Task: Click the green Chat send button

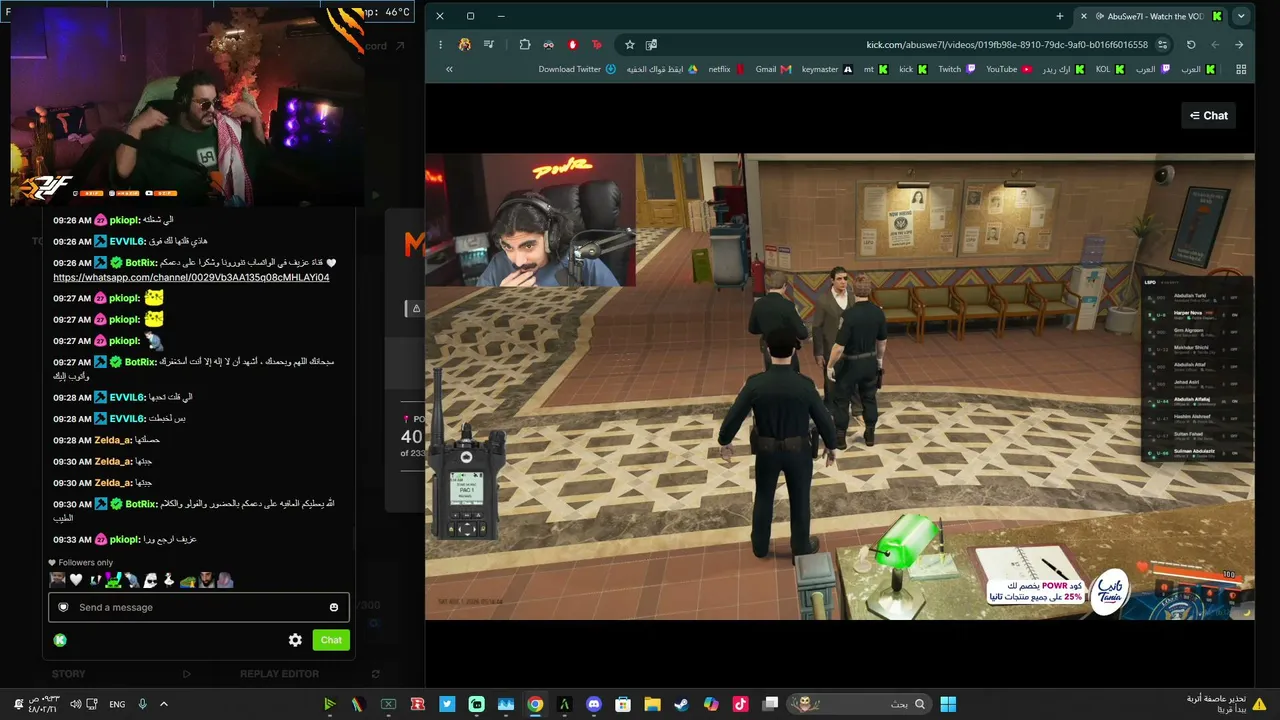Action: pos(331,640)
